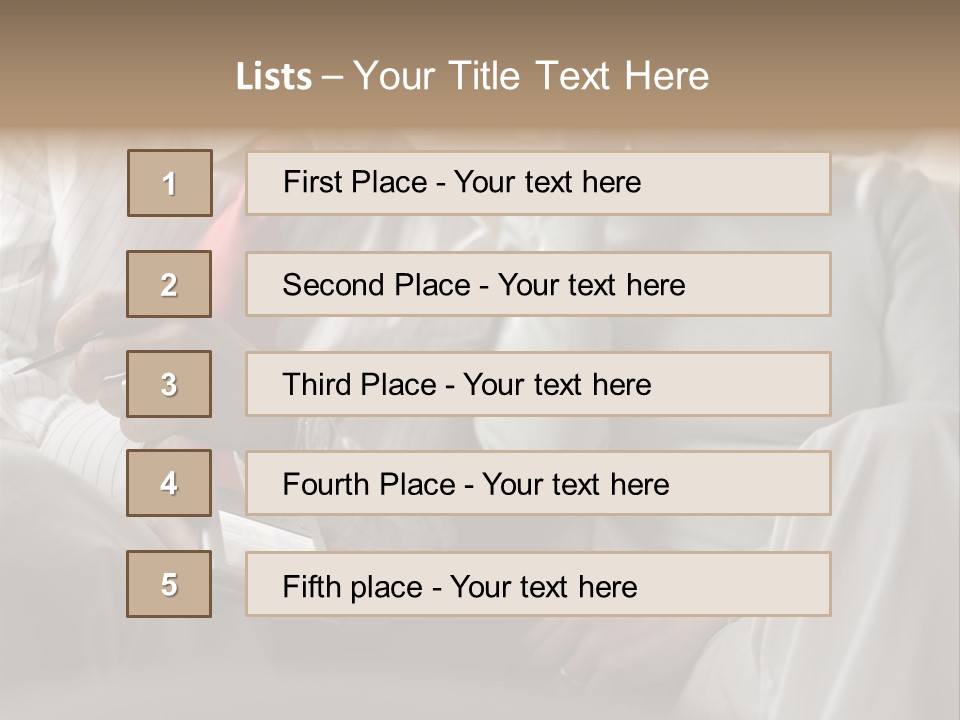
Task: Select the number 5 square
Action: 169,584
